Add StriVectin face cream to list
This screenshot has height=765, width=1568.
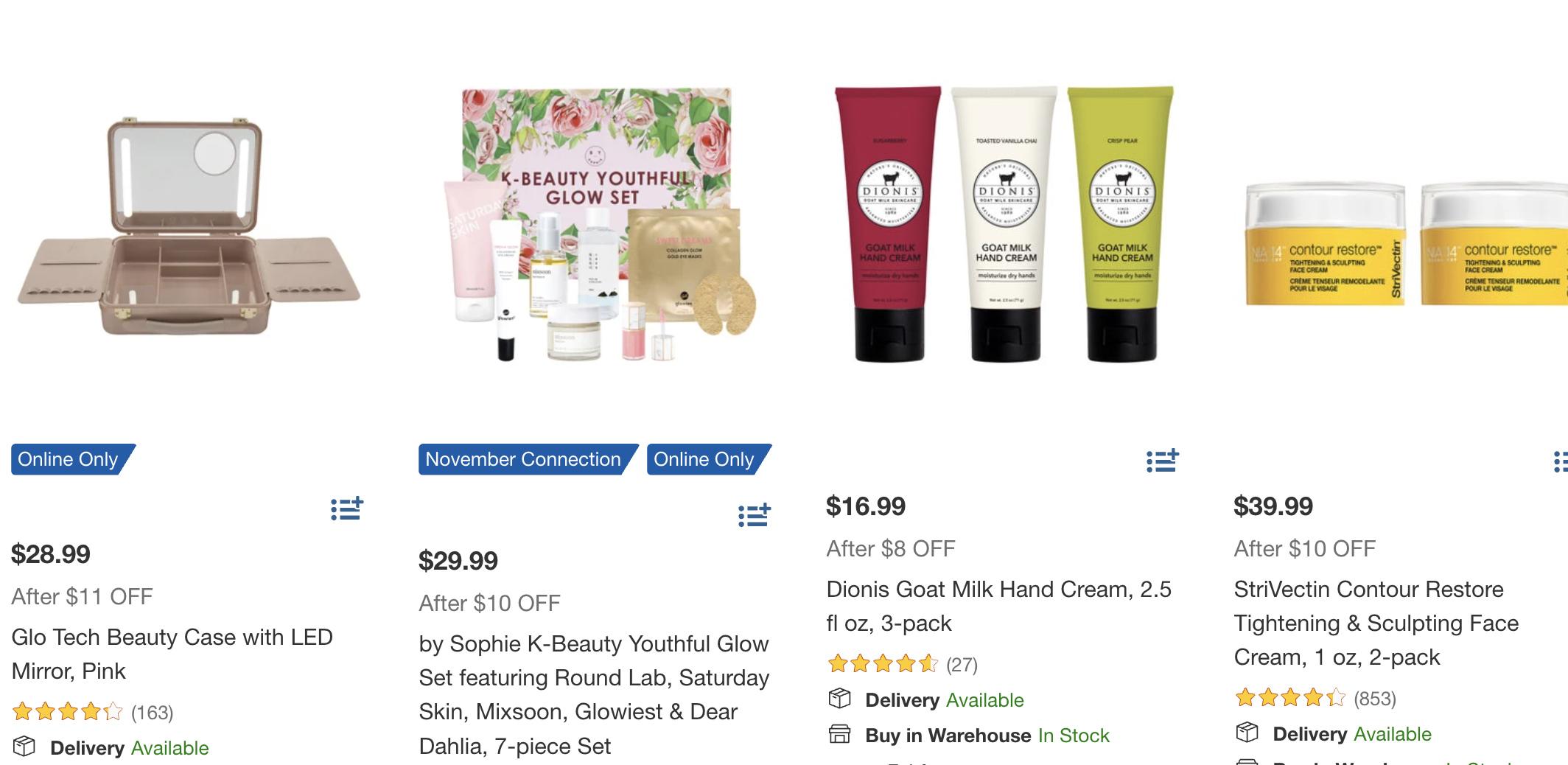1561,461
